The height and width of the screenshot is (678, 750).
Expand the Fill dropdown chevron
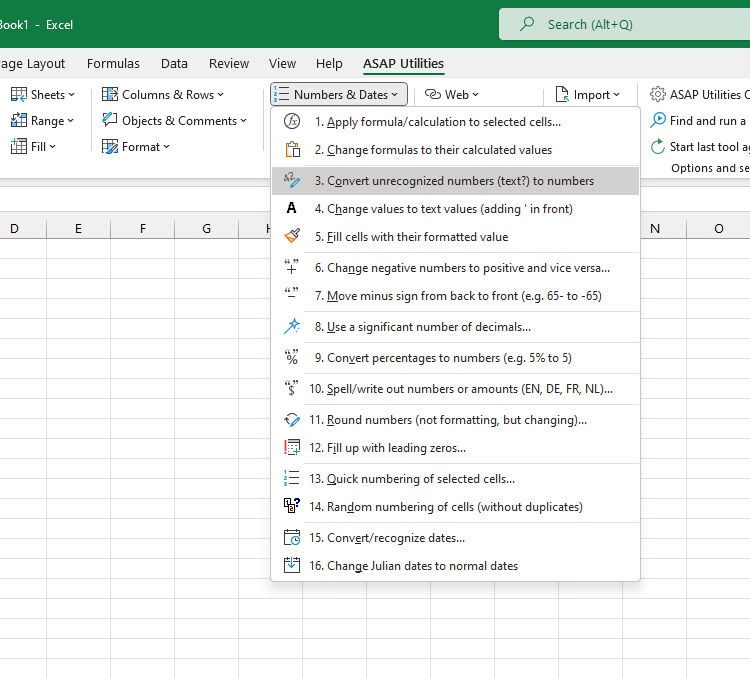tap(52, 146)
